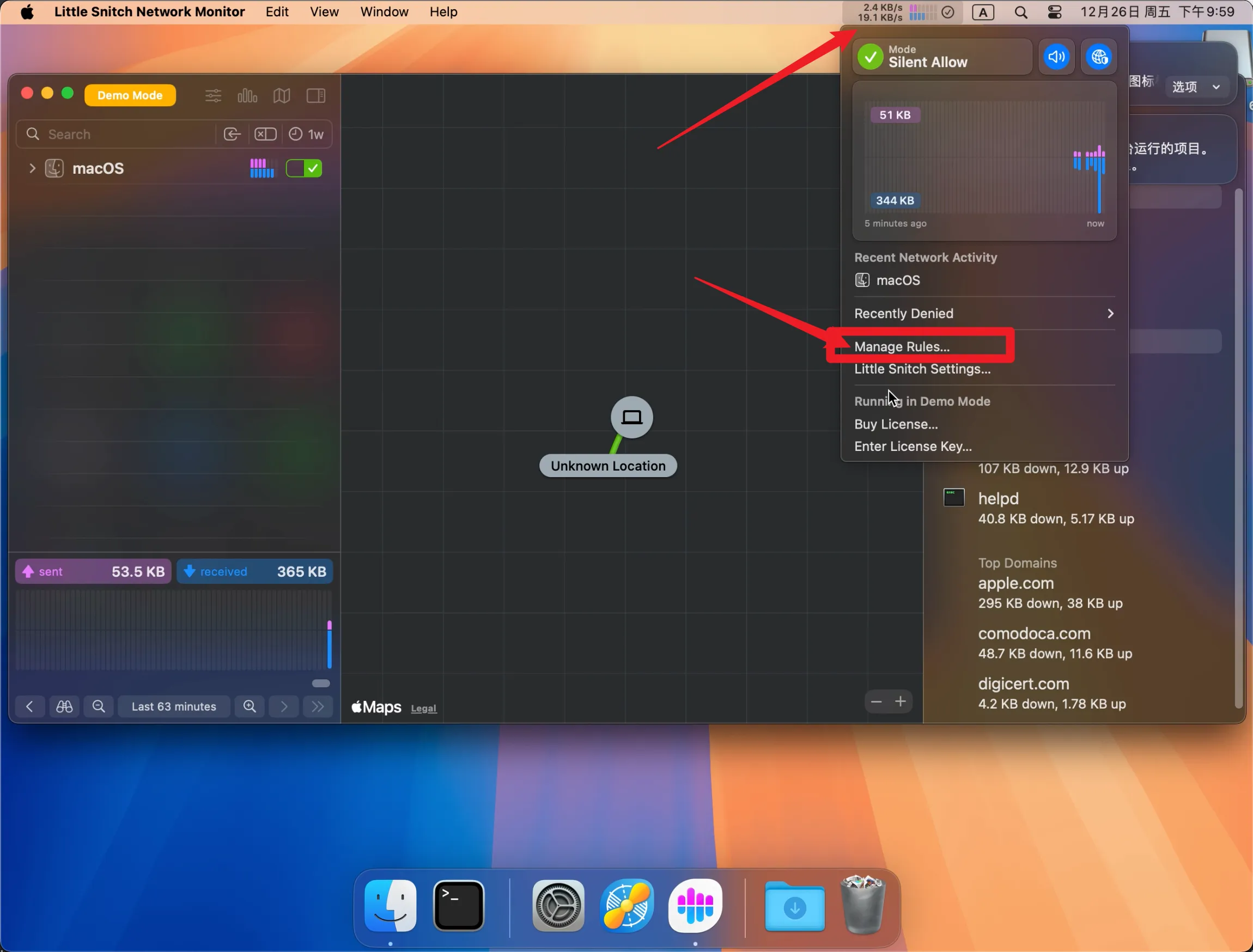Open the View menu
This screenshot has height=952, width=1253.
click(324, 12)
